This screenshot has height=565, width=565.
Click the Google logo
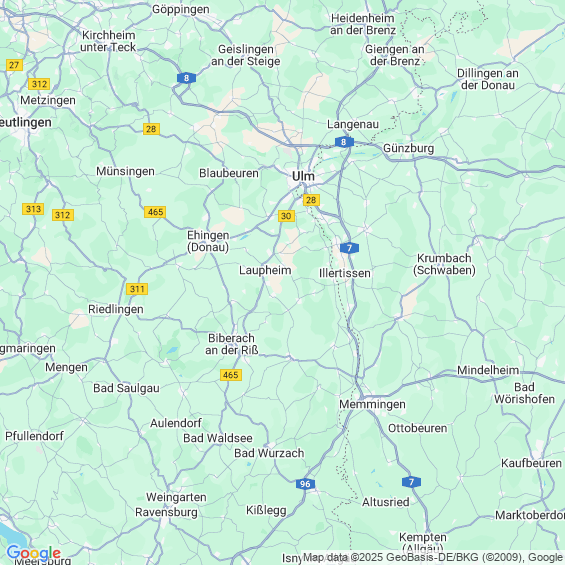(x=34, y=553)
